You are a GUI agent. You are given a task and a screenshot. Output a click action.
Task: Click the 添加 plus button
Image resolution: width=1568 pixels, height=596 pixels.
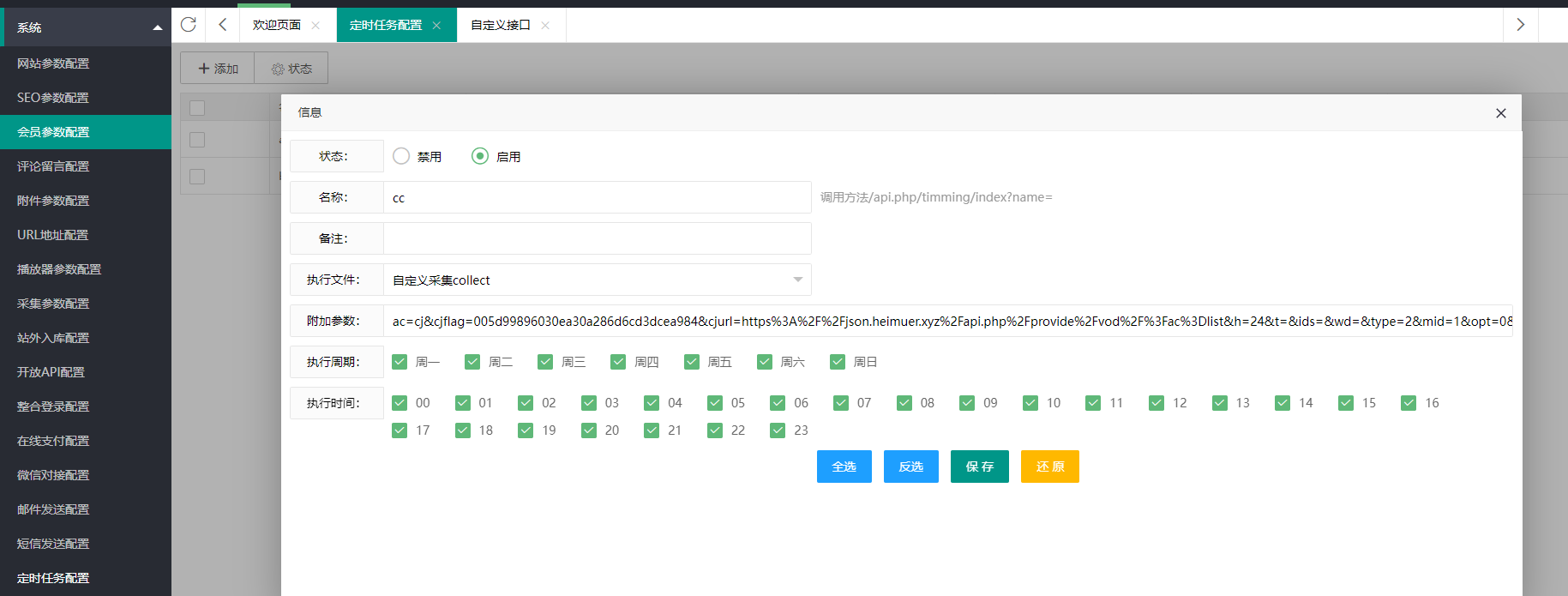(x=218, y=69)
